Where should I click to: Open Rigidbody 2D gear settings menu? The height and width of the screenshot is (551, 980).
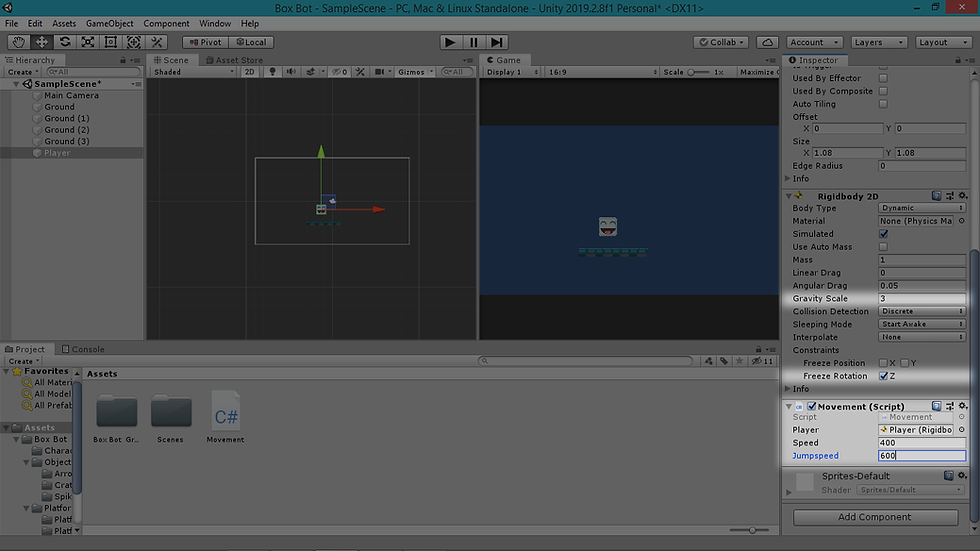pyautogui.click(x=963, y=196)
